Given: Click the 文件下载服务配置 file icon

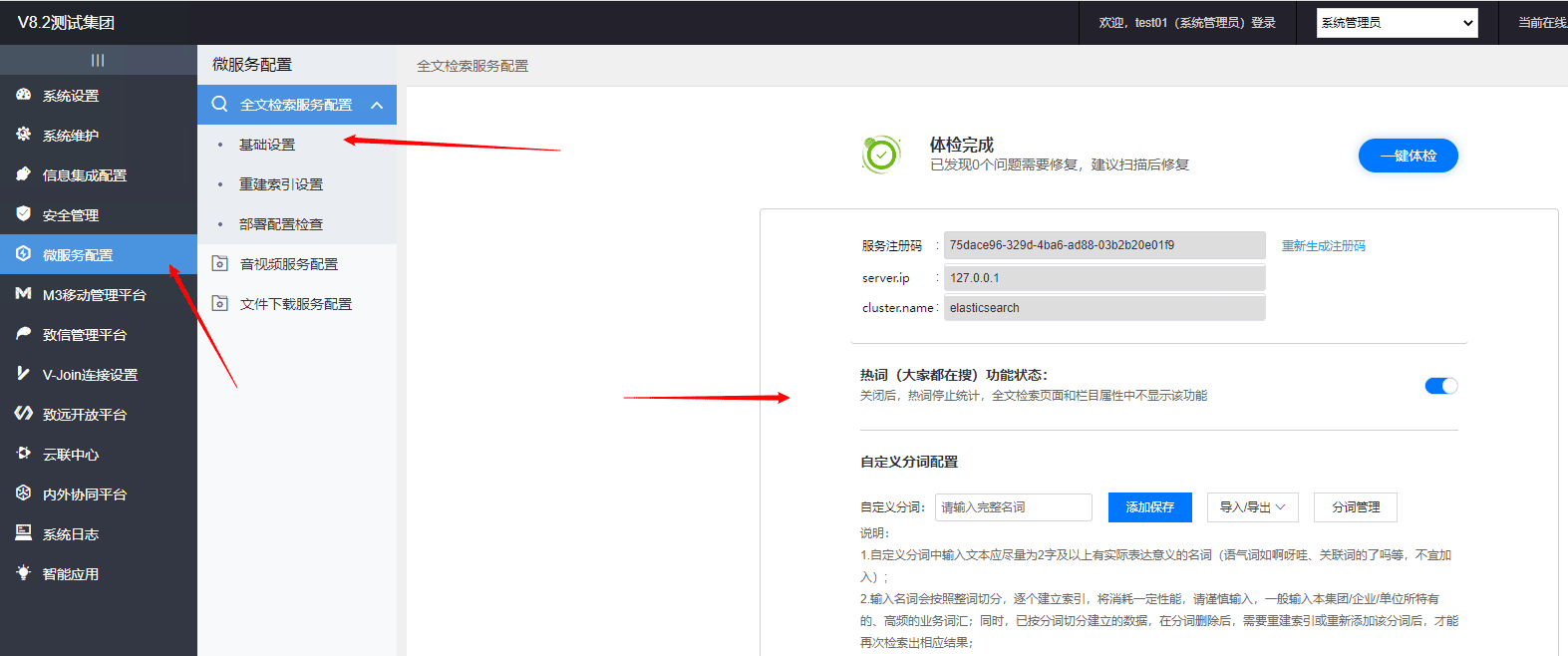Looking at the screenshot, I should [219, 303].
